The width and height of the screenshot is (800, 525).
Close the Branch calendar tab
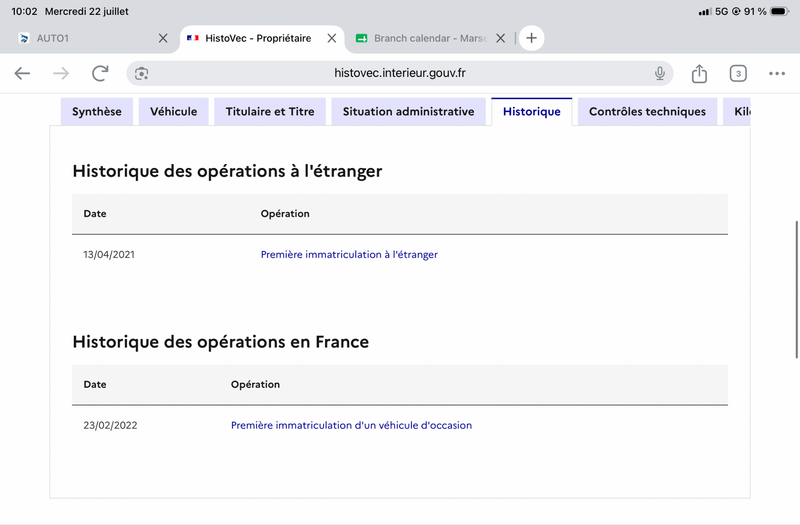coord(501,38)
